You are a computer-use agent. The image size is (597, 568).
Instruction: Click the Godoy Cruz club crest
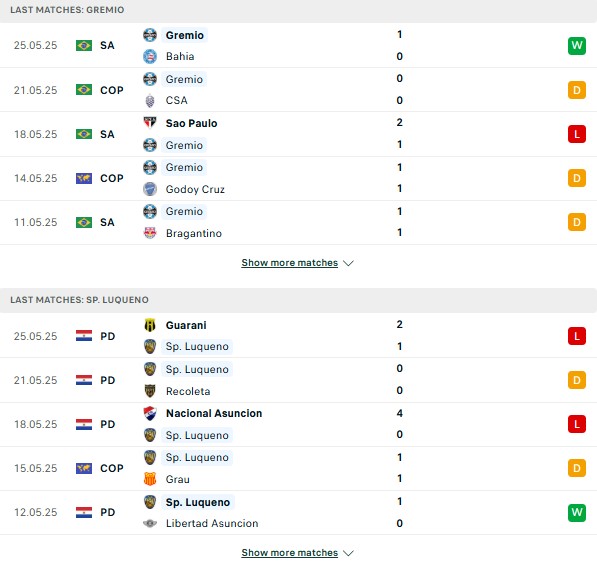(150, 189)
